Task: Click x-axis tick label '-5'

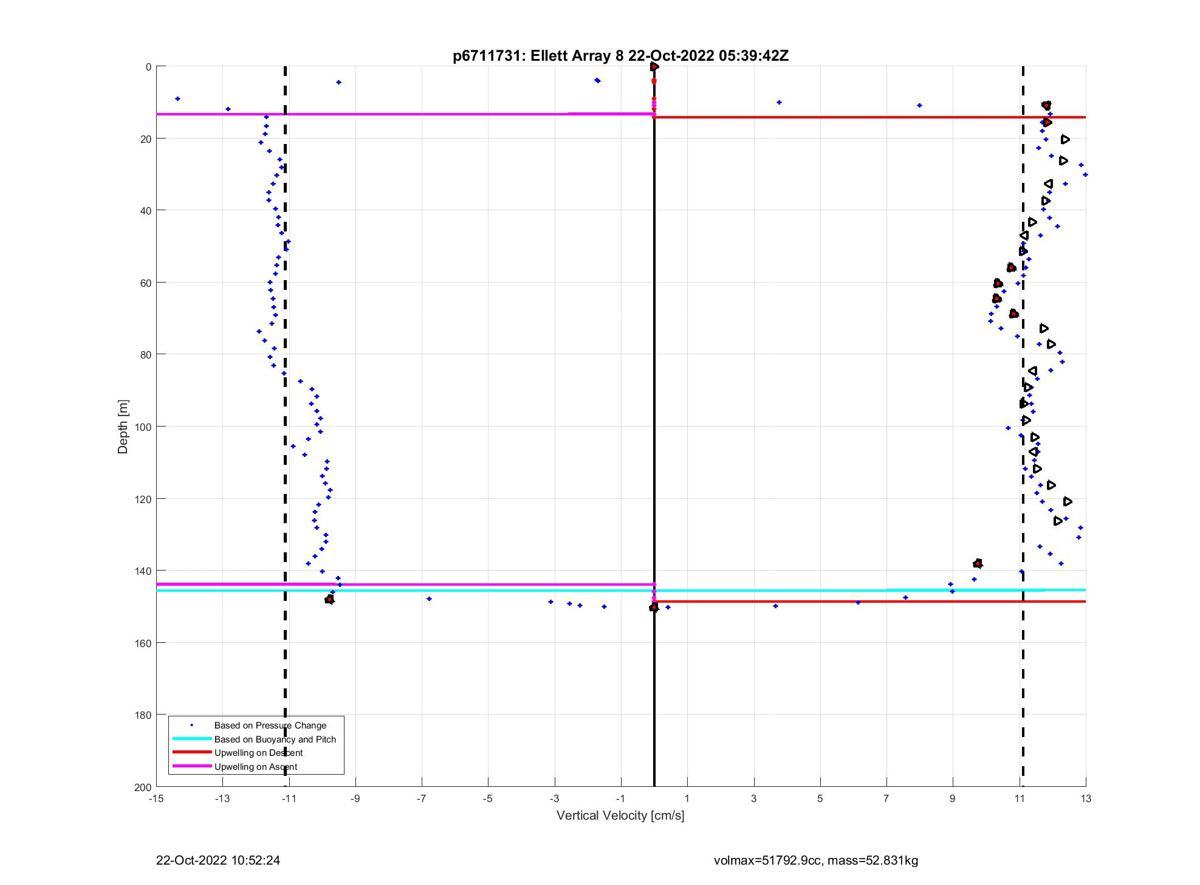Action: 488,798
